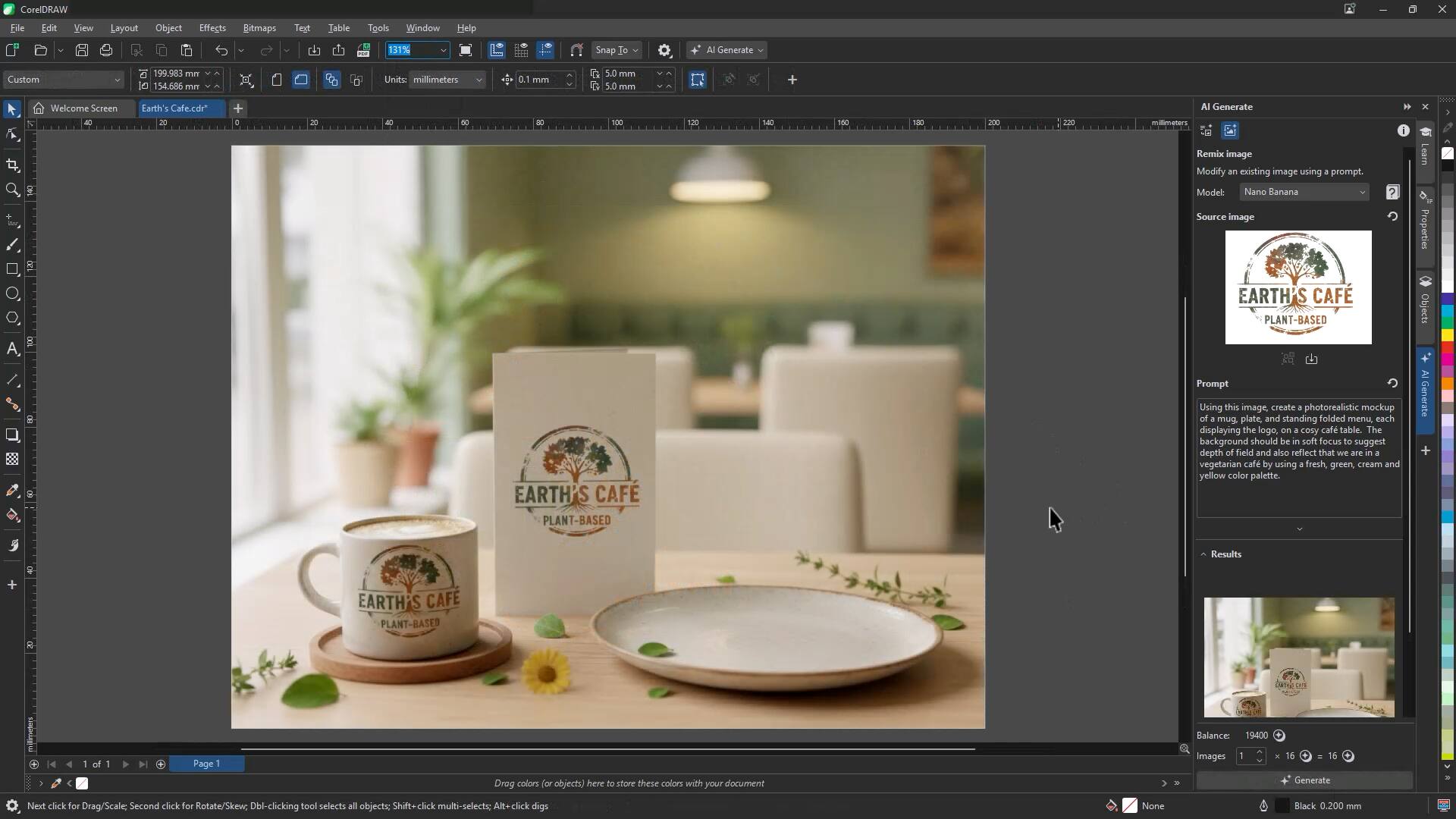
Task: Toggle Show Guidelines button
Action: 546,50
